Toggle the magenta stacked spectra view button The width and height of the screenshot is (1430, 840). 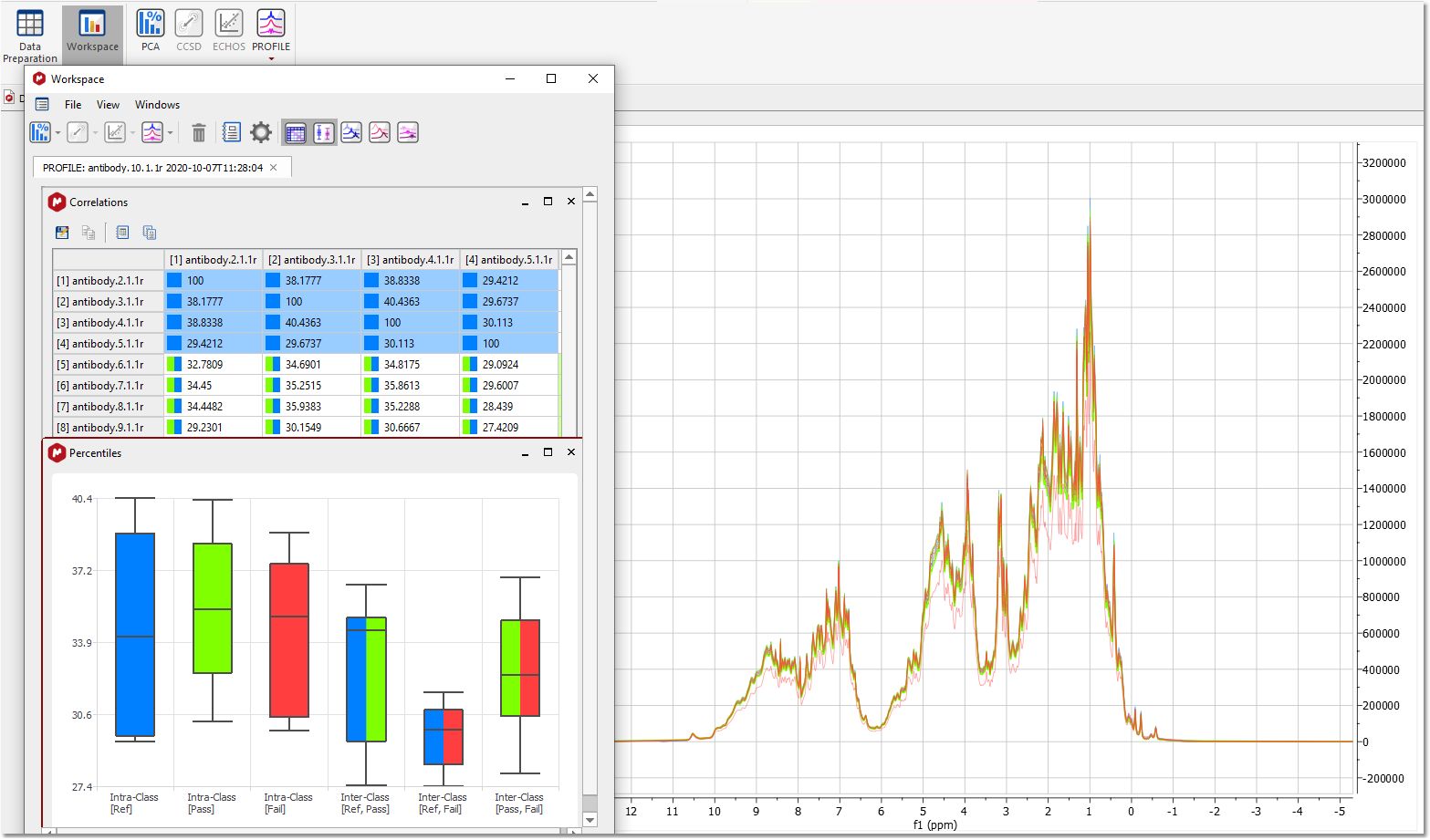(408, 133)
